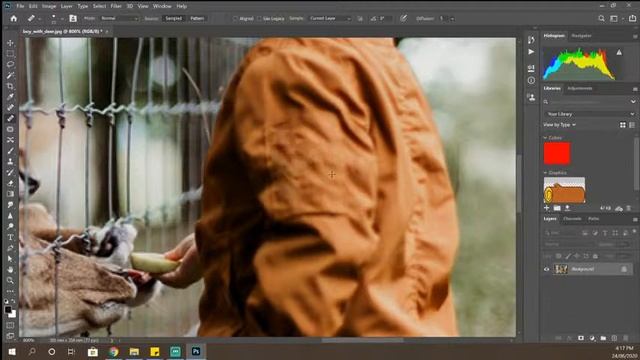Screen dimensions: 640x360
Task: Hide the Background layer eye icon
Action: pyautogui.click(x=547, y=269)
